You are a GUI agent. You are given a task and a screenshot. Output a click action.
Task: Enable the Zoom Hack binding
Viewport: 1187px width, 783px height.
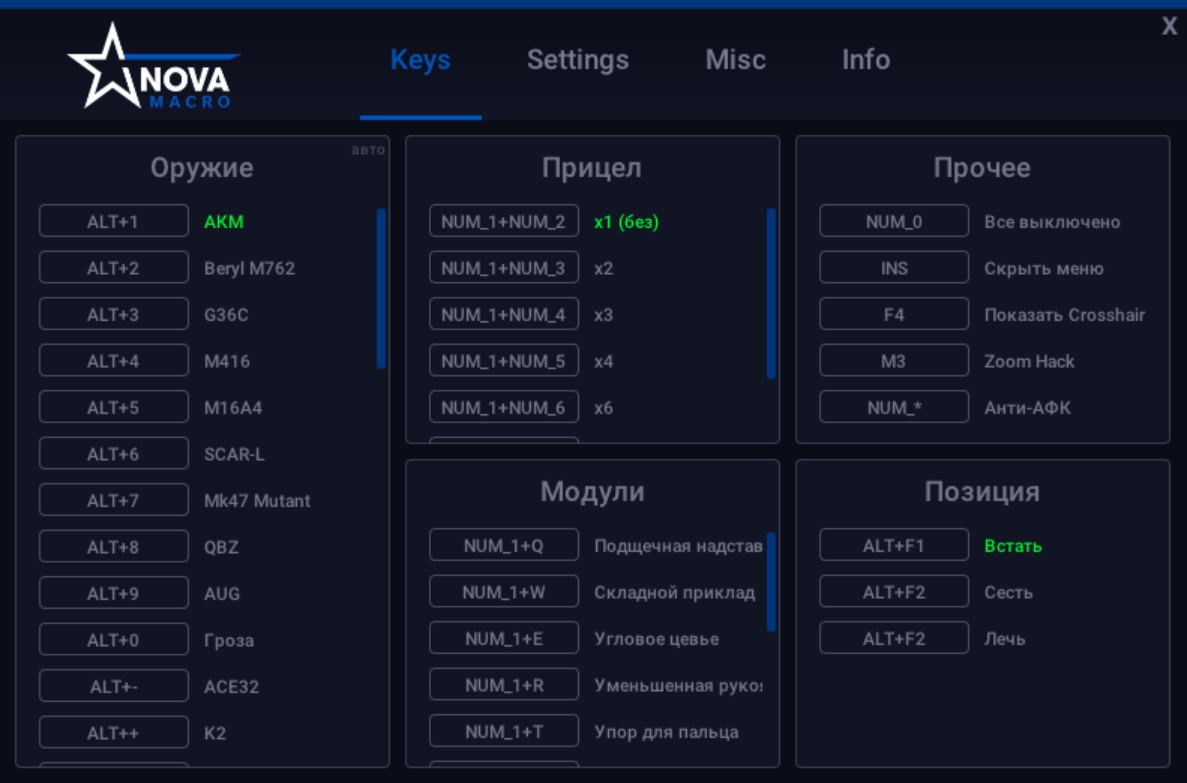[x=893, y=361]
